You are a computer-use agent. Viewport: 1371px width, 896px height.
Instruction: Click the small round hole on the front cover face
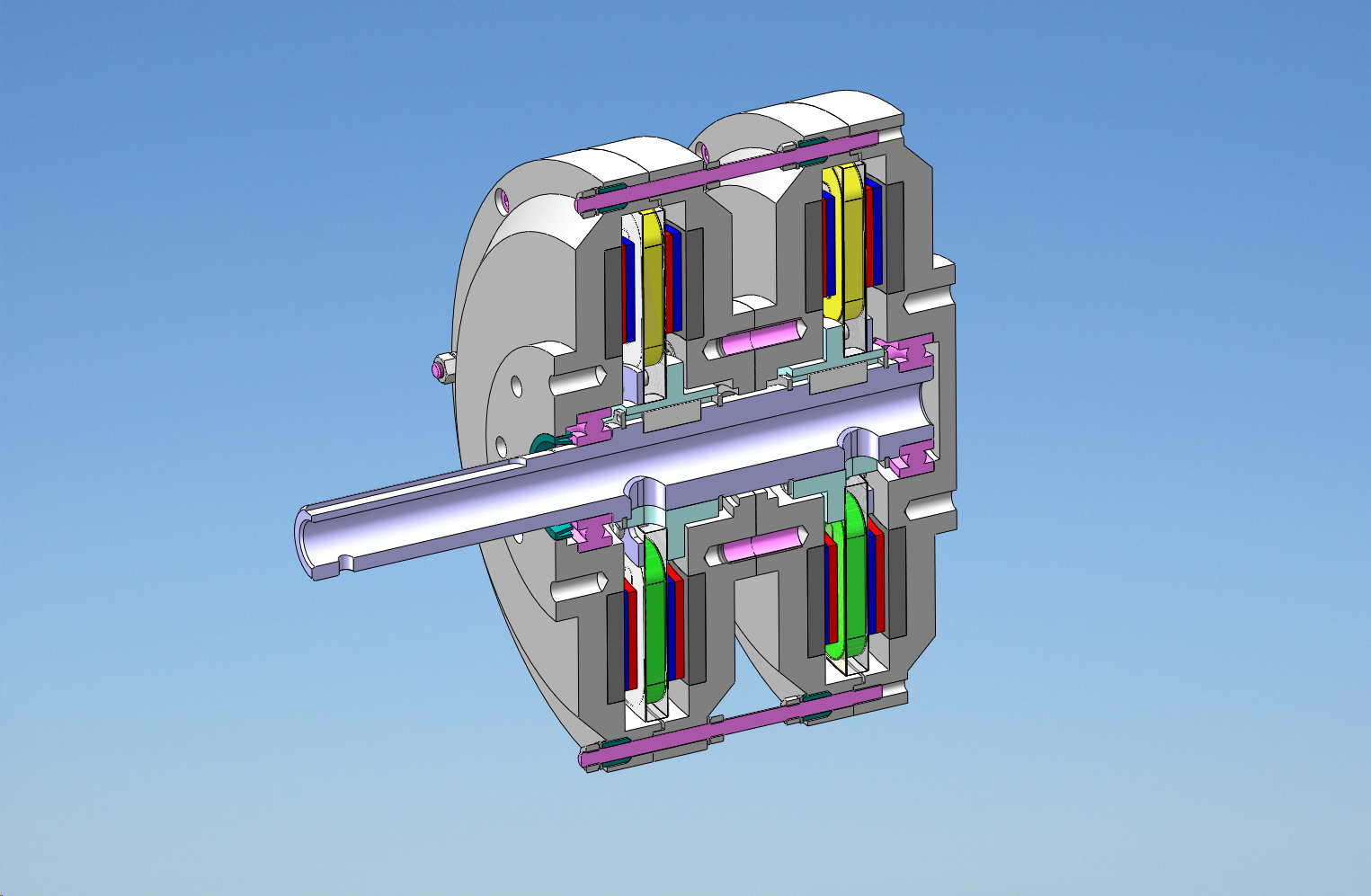click(x=517, y=386)
